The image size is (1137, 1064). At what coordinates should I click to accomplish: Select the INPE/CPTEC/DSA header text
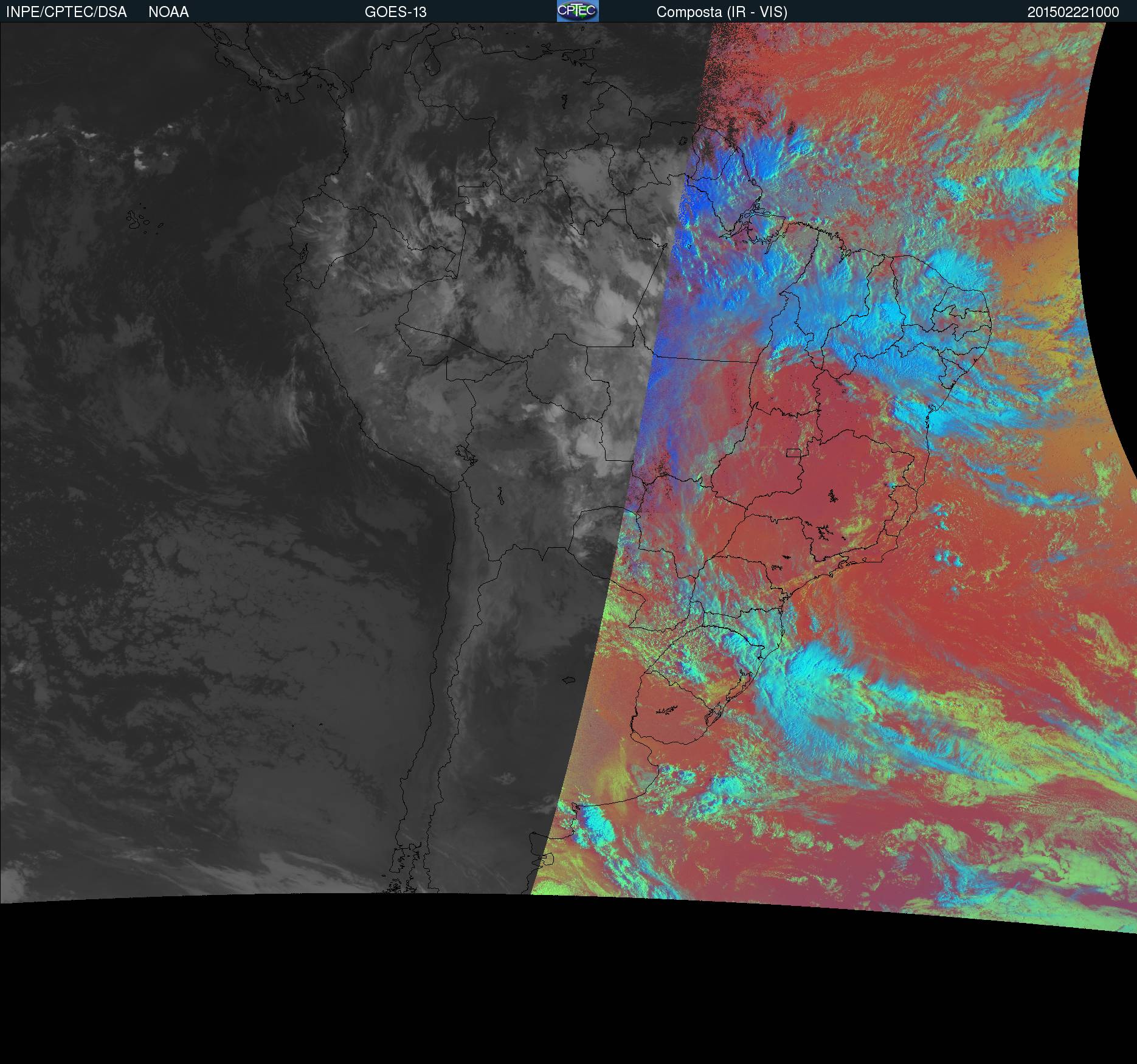(66, 12)
